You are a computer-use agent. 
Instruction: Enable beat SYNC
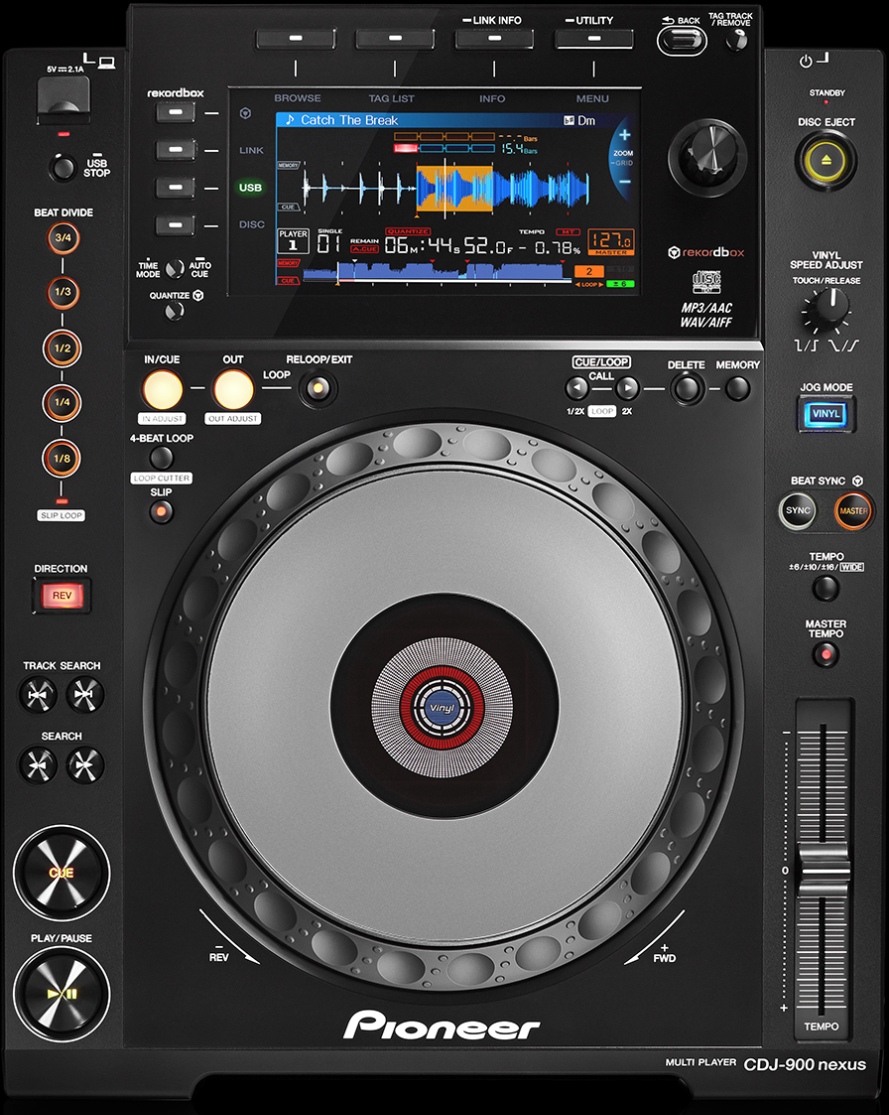pos(798,511)
